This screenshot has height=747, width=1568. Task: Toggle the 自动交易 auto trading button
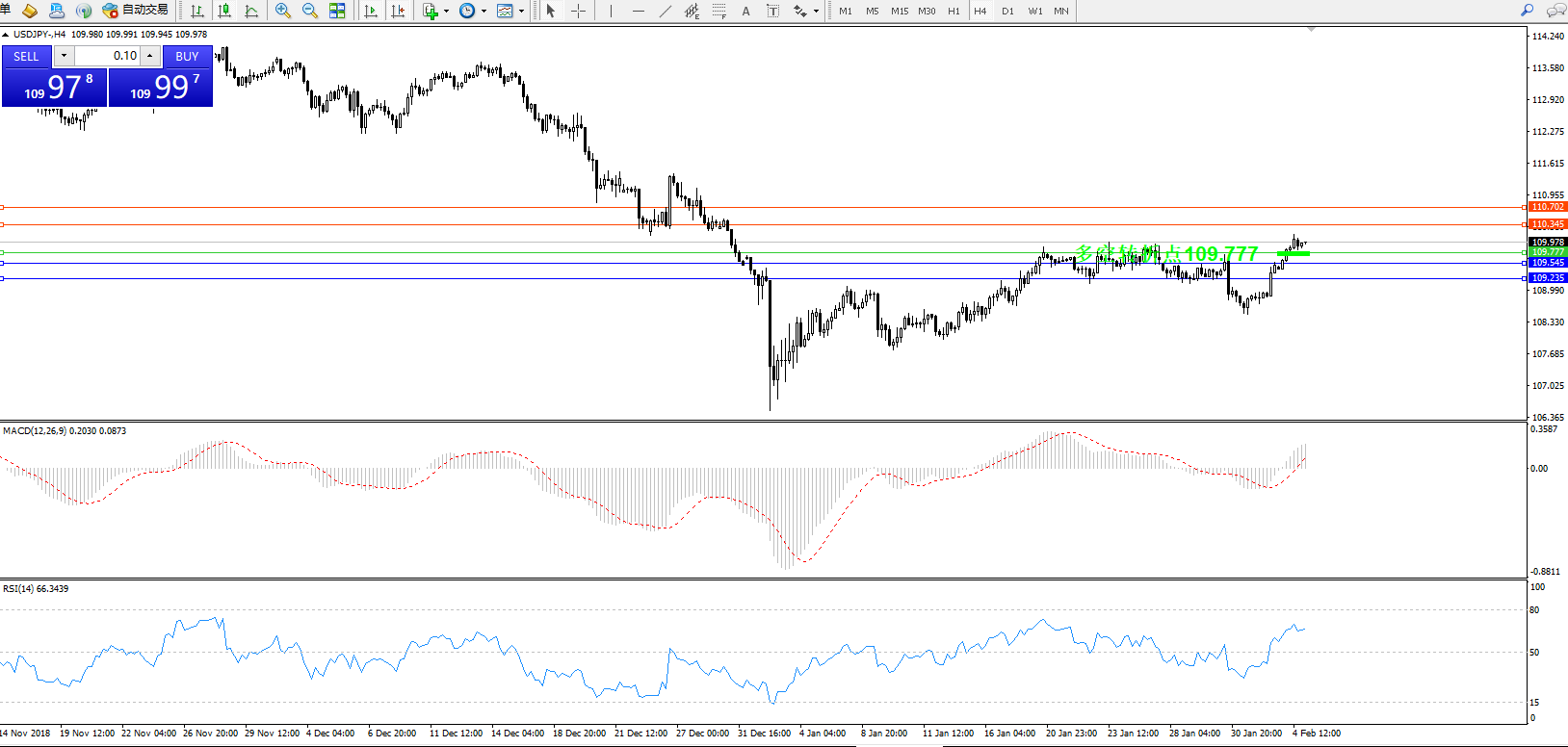click(x=135, y=11)
